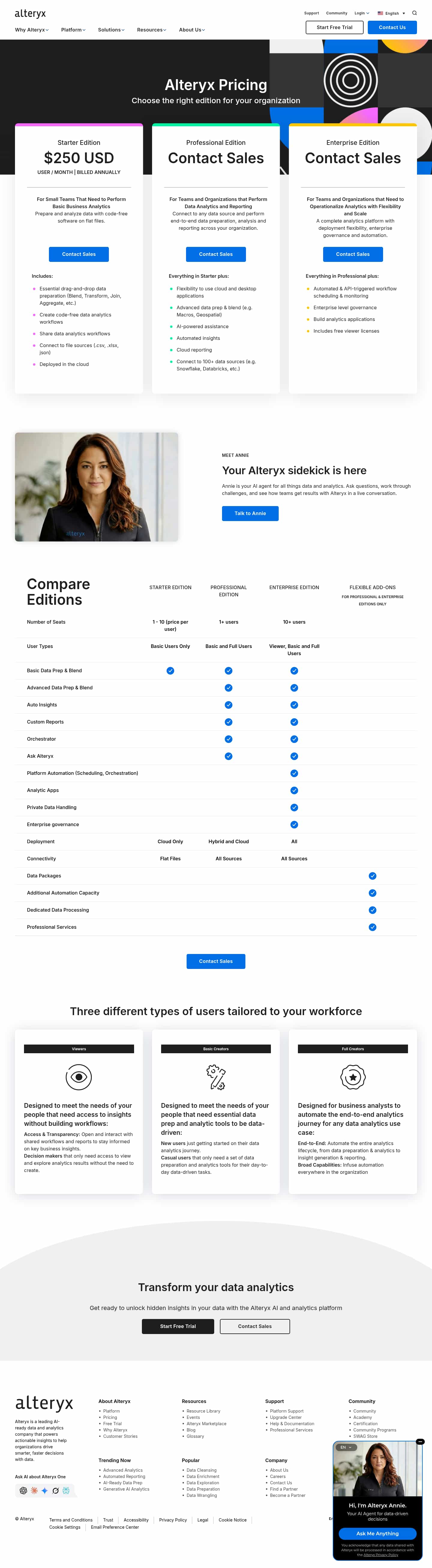Viewport: 432px width, 1568px height.
Task: Ask ChatGPT about Alteryx One
Action: [23, 1491]
